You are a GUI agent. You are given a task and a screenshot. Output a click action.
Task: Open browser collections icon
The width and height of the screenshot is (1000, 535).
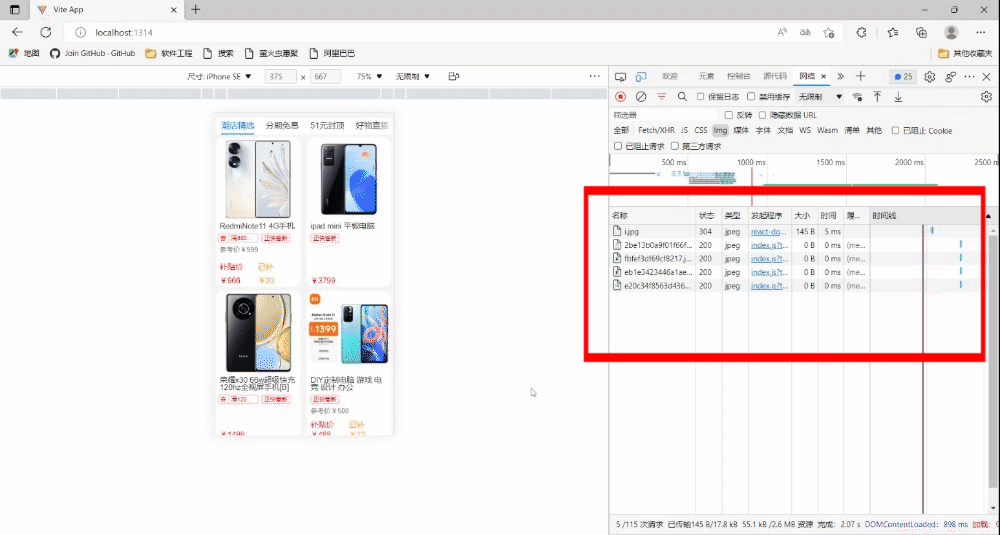coord(922,33)
